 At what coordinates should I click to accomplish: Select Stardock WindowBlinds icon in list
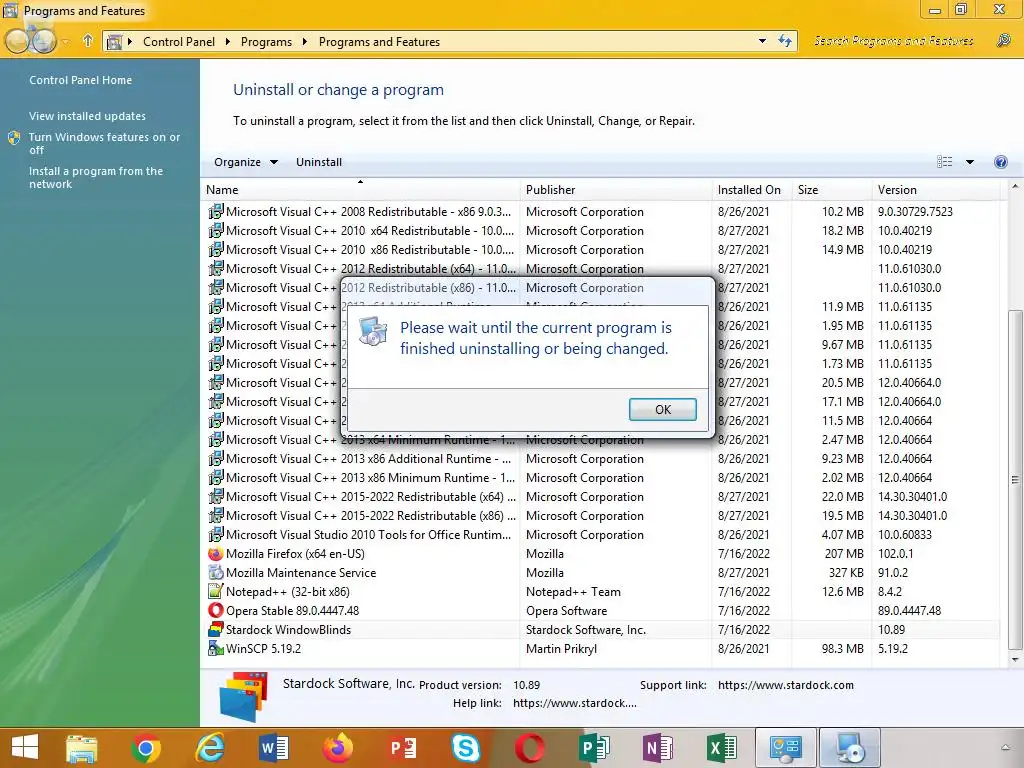click(x=216, y=630)
